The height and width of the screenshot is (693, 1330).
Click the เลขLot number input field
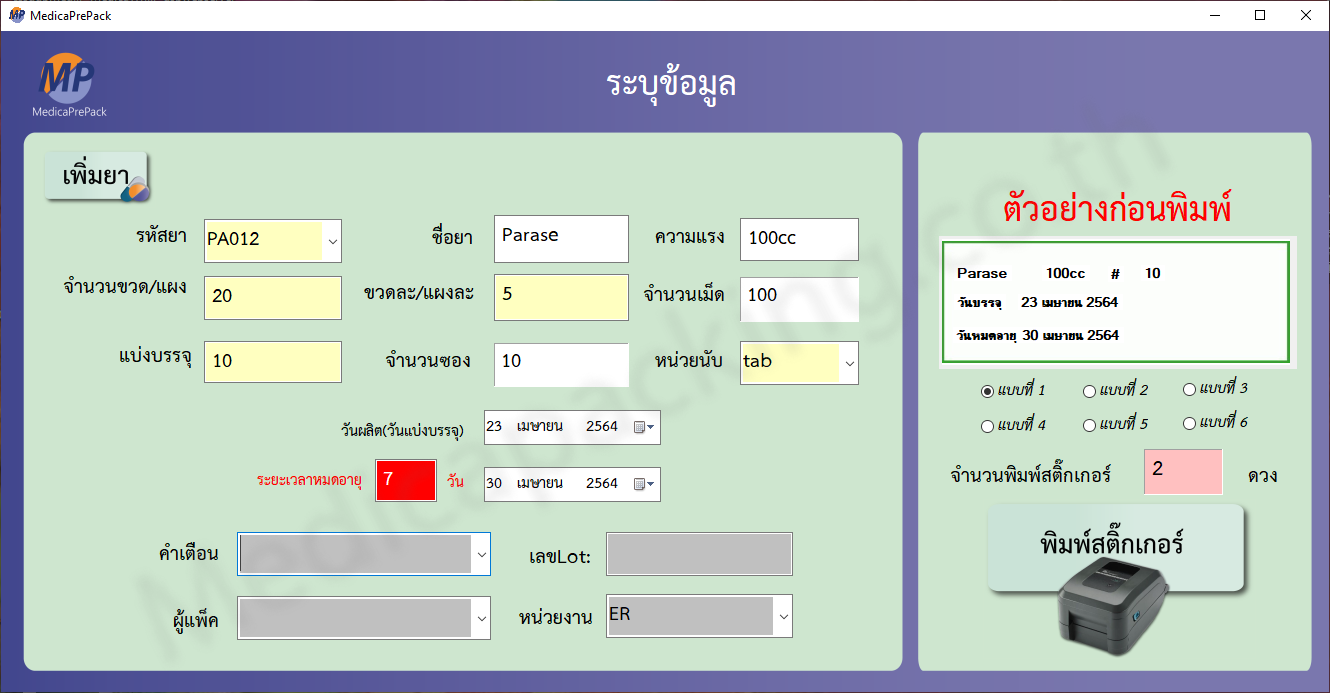tap(699, 554)
